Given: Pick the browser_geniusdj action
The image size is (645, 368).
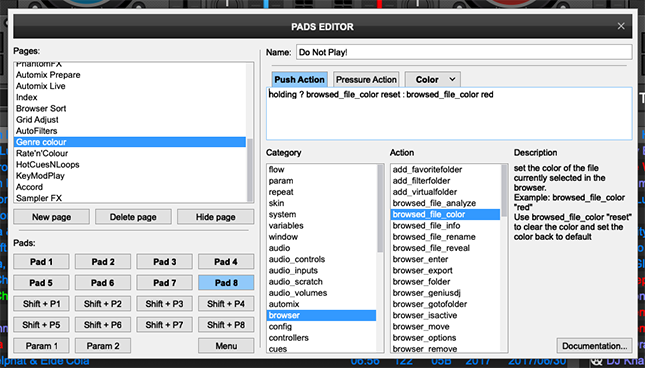Looking at the screenshot, I should [445, 293].
